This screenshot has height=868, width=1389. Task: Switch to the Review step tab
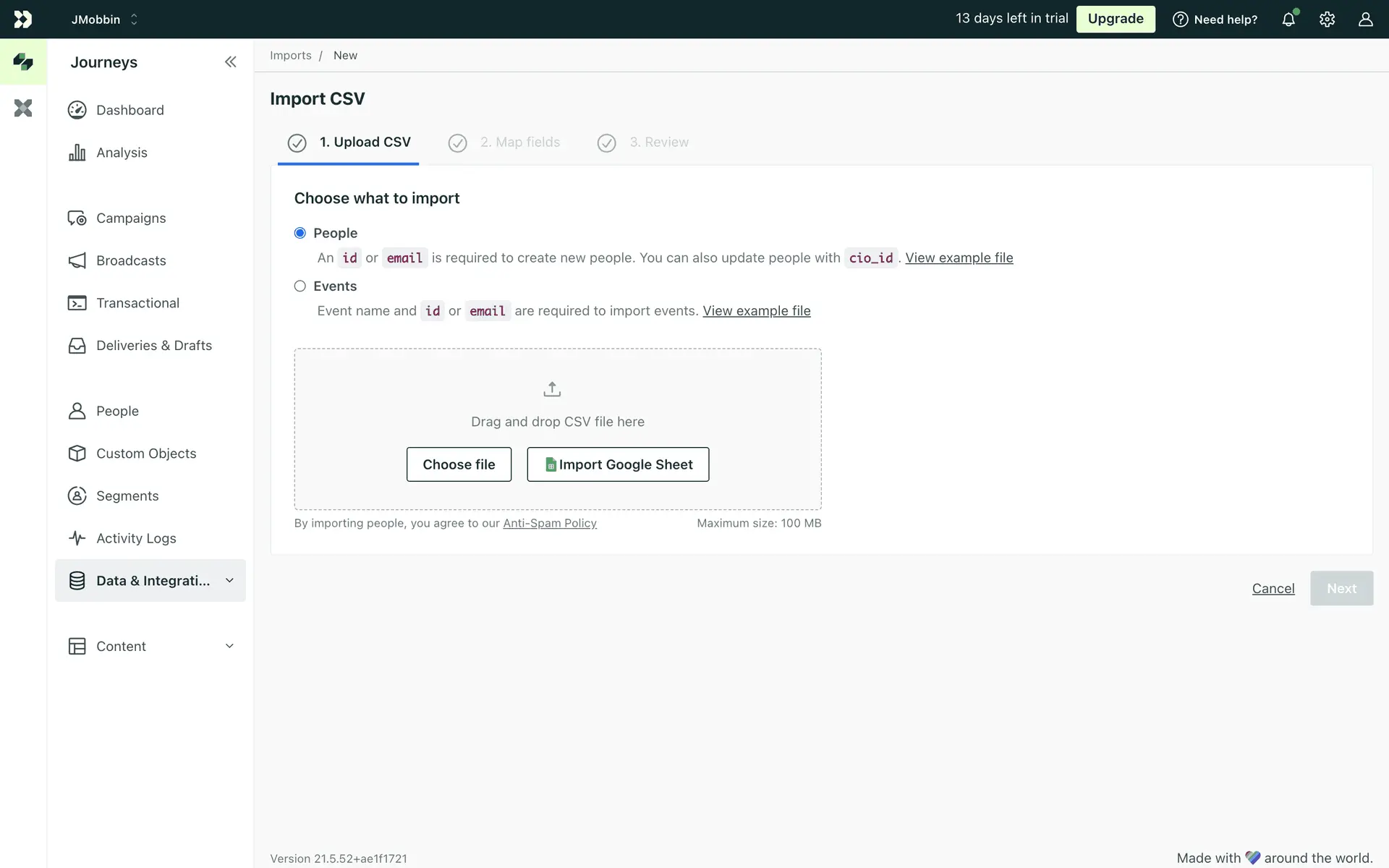point(658,142)
